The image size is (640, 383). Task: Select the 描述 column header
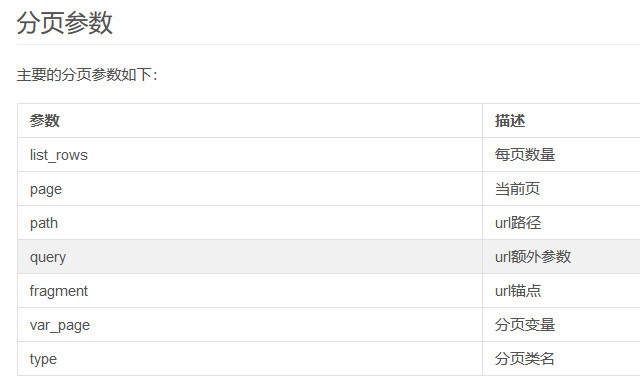pyautogui.click(x=561, y=120)
